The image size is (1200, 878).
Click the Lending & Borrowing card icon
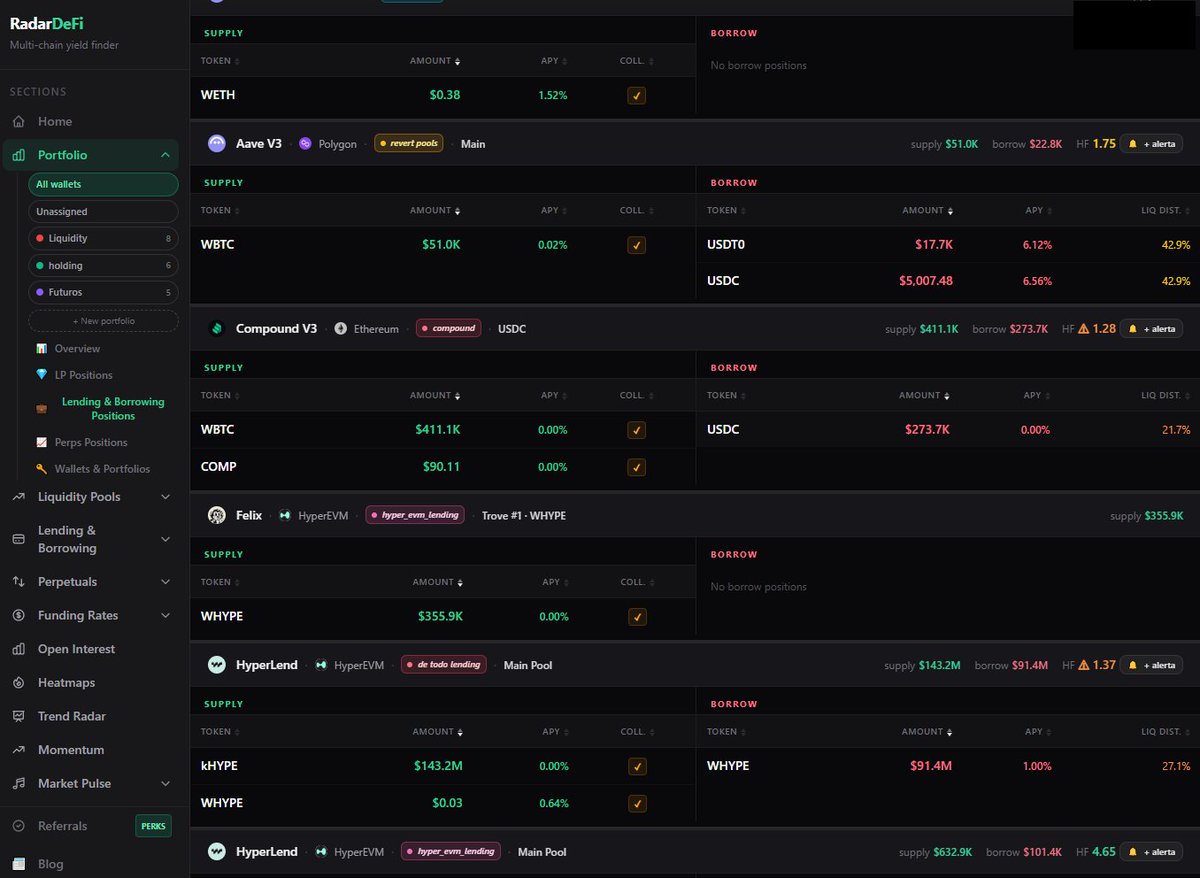tap(18, 539)
